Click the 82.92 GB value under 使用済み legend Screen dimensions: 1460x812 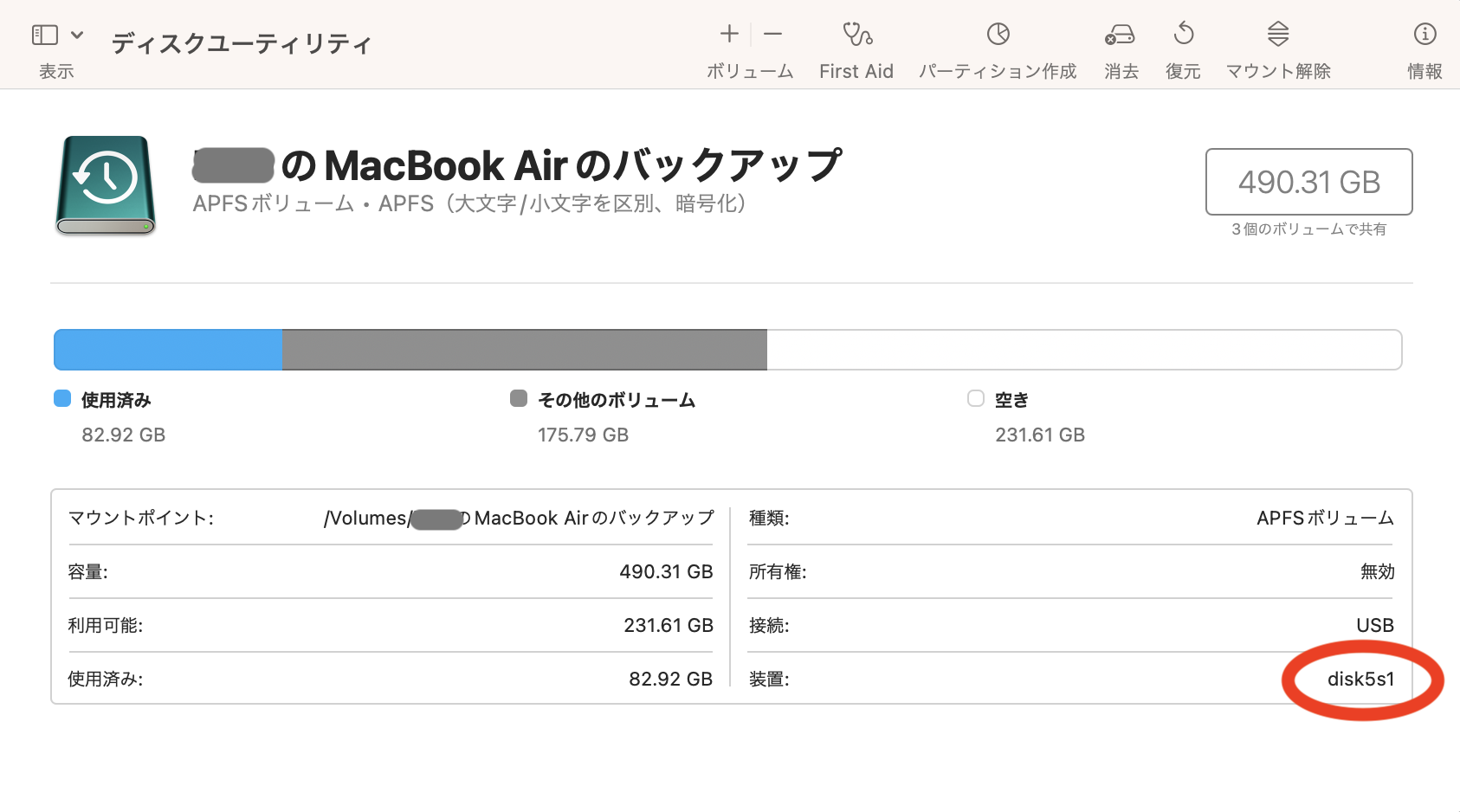[x=124, y=435]
